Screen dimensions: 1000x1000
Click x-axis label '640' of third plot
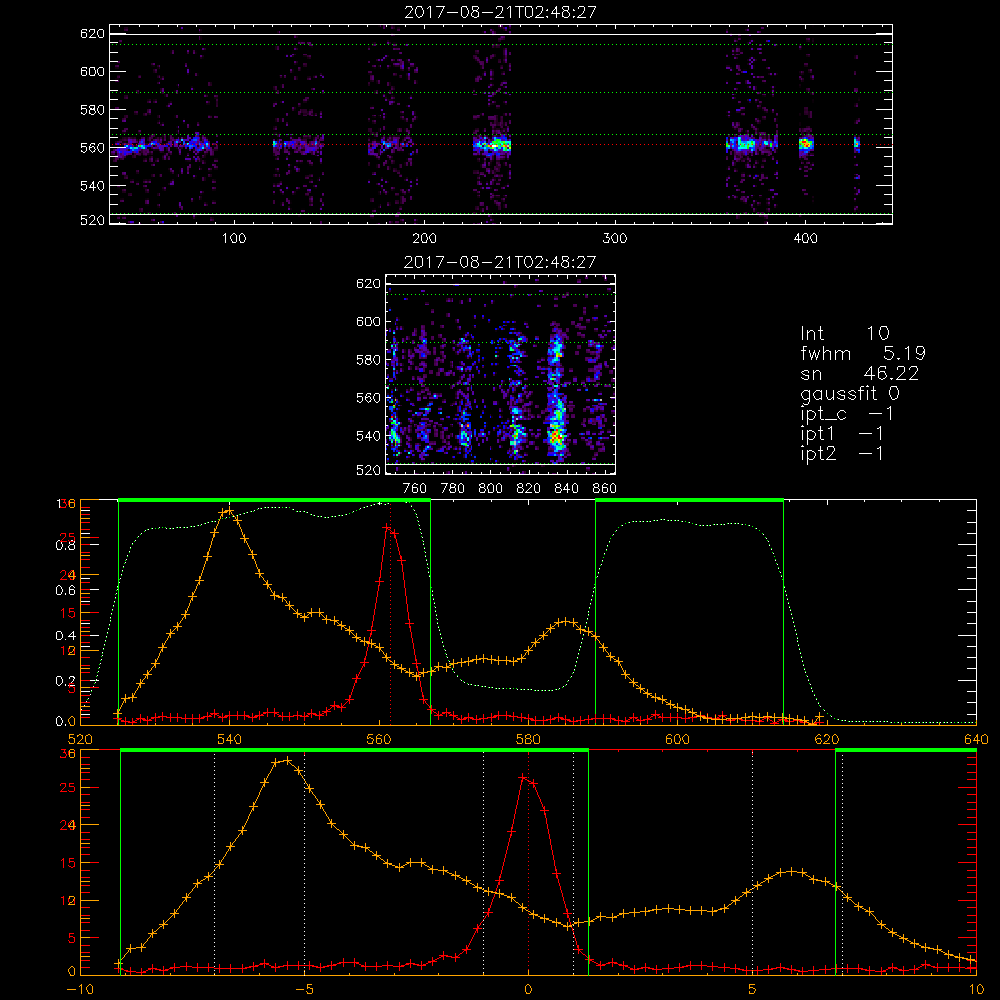976,740
